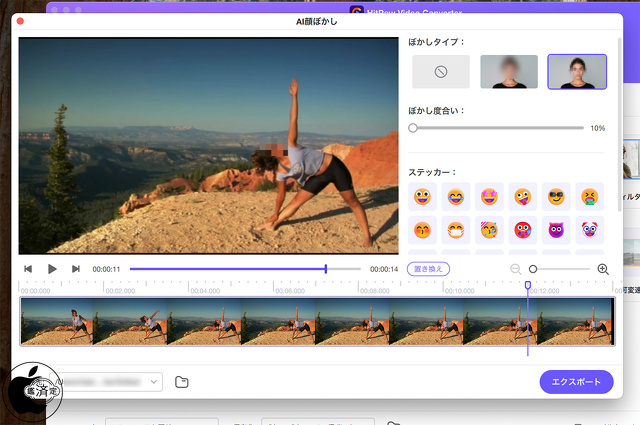This screenshot has width=640, height=425.
Task: Skip to the next frame
Action: pyautogui.click(x=76, y=269)
